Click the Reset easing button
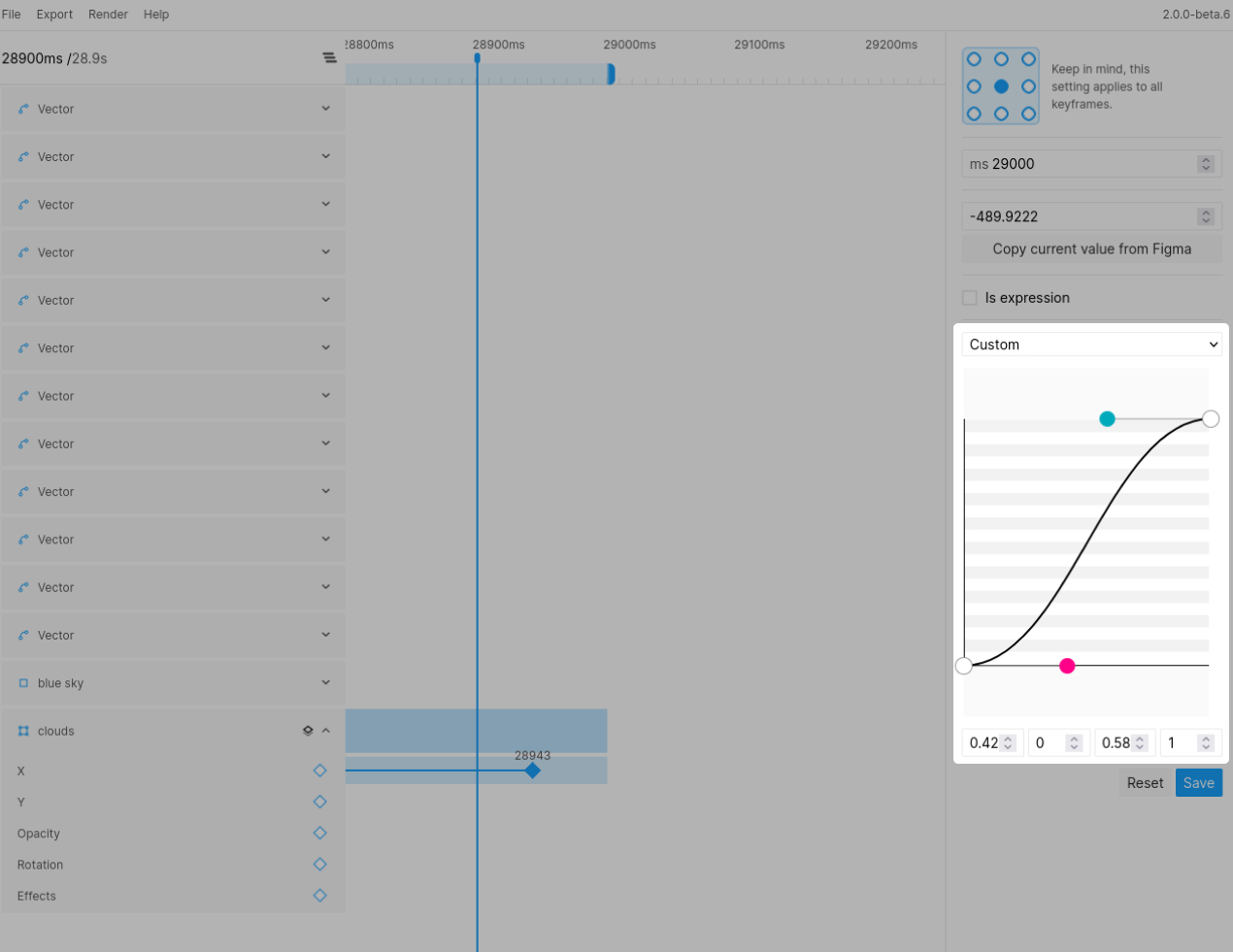Screen dimensions: 1233x952 tap(1145, 783)
